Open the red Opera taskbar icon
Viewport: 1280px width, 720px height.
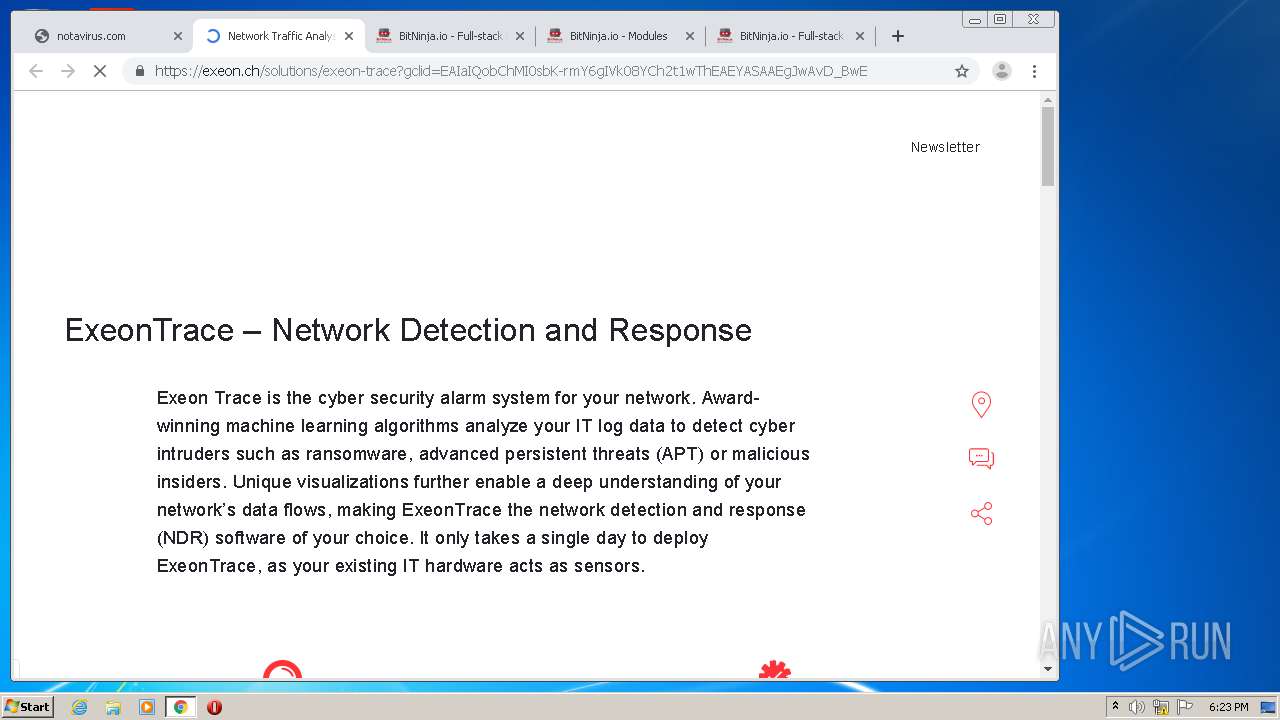coord(214,707)
